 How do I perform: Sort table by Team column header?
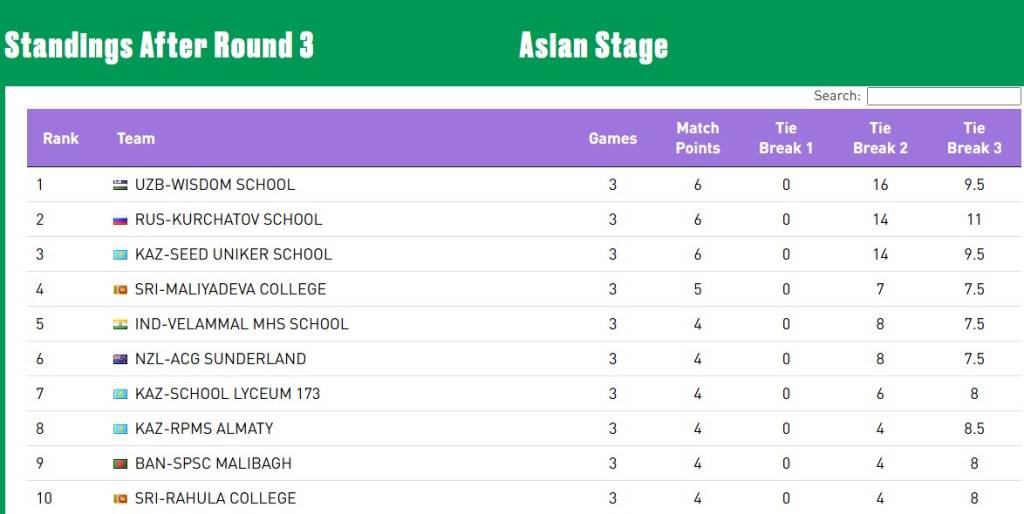[136, 138]
